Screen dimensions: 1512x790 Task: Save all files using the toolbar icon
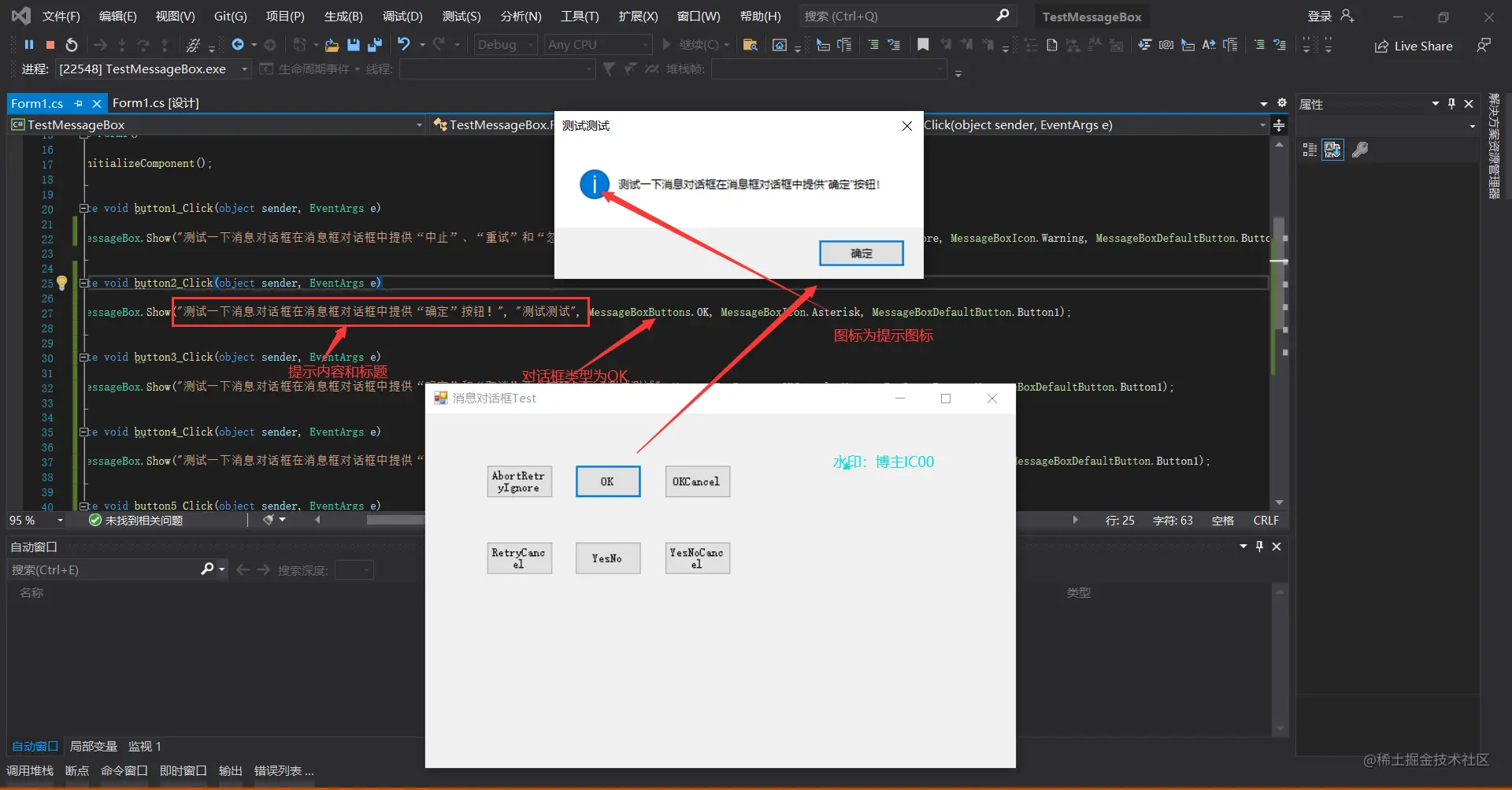click(x=375, y=45)
